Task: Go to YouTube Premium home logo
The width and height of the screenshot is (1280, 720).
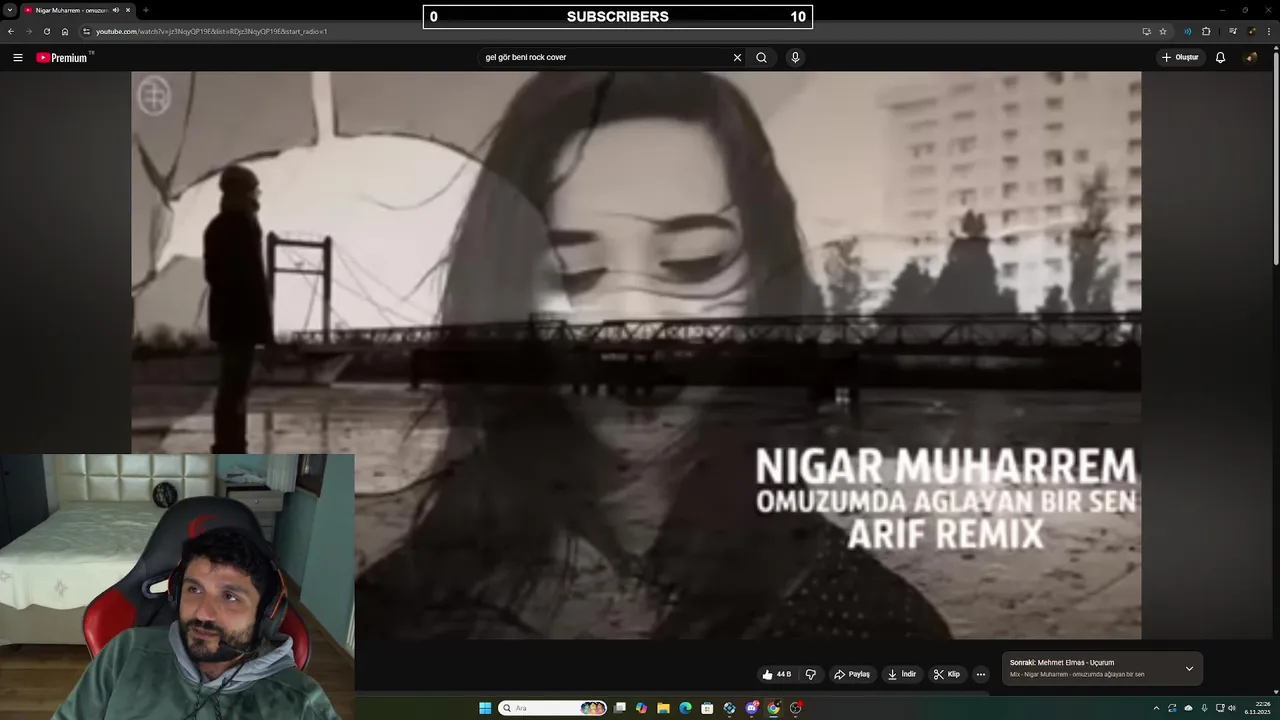Action: click(62, 57)
